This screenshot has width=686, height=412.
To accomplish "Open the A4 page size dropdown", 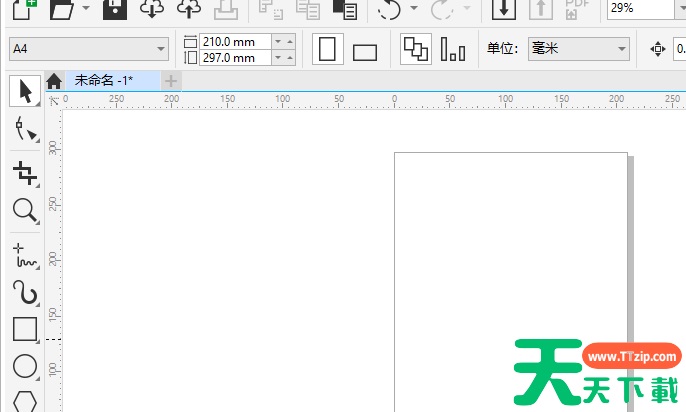I will (x=162, y=49).
